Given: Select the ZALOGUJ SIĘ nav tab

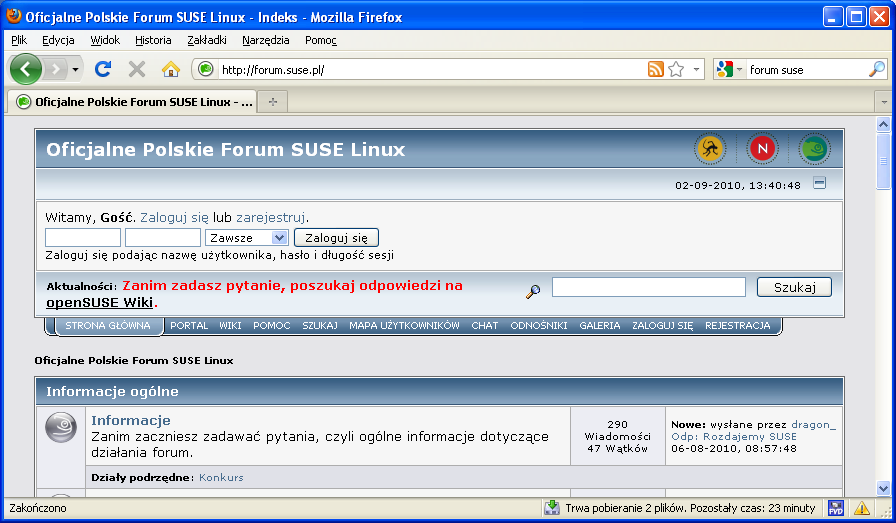Looking at the screenshot, I should (x=662, y=326).
